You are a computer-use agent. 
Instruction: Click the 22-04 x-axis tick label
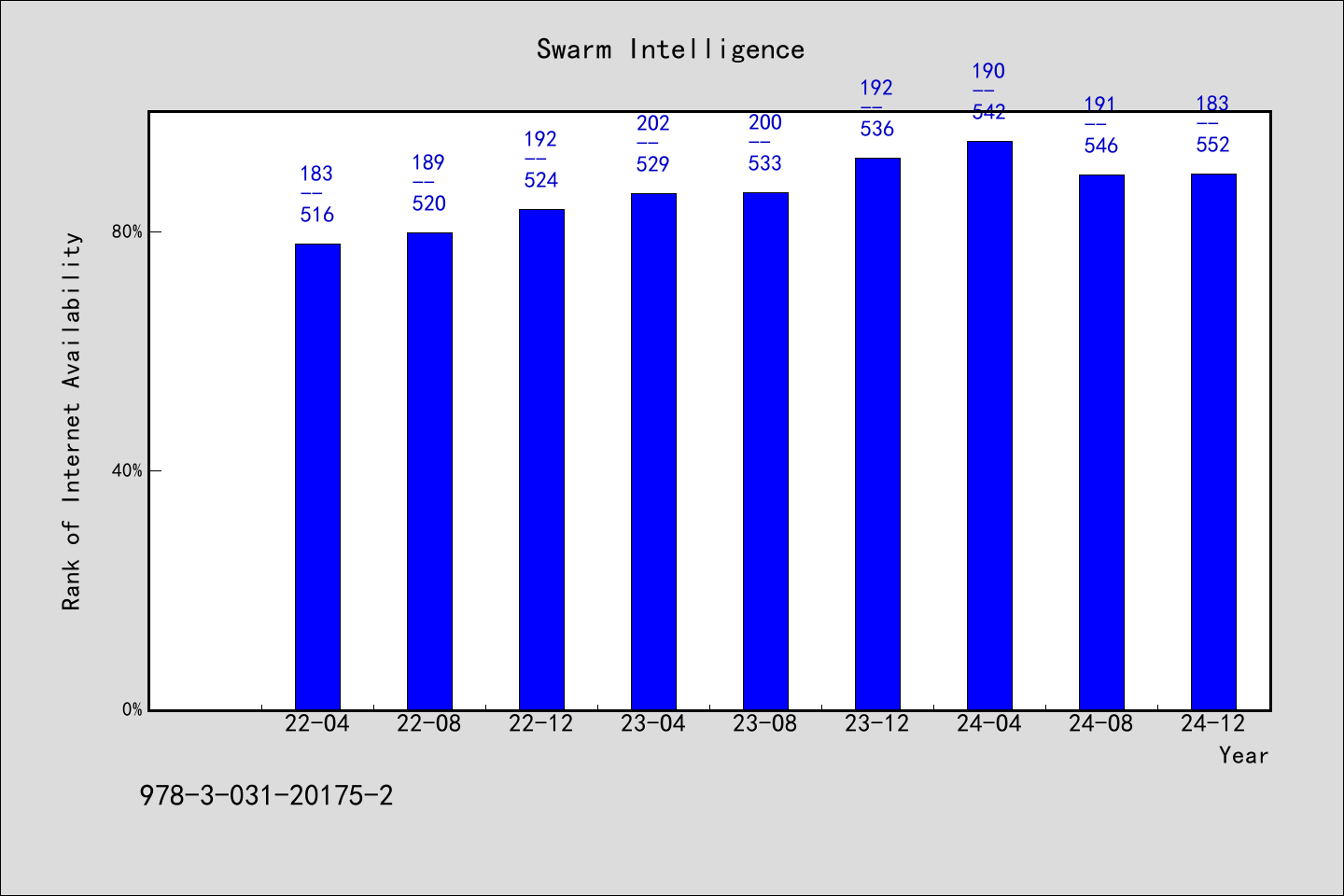(317, 723)
